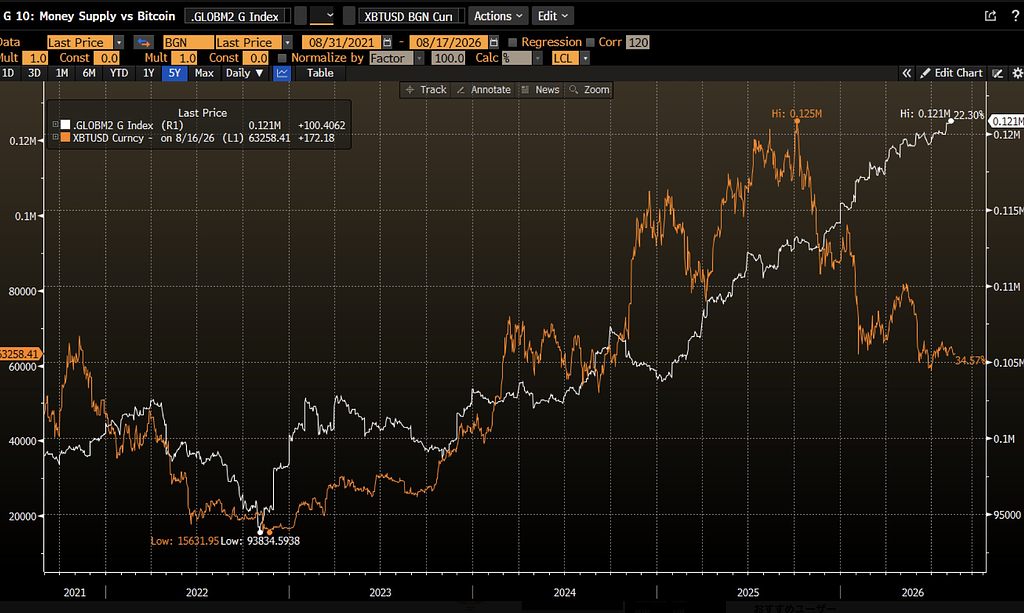
Task: Open the Actions menu
Action: [x=498, y=16]
